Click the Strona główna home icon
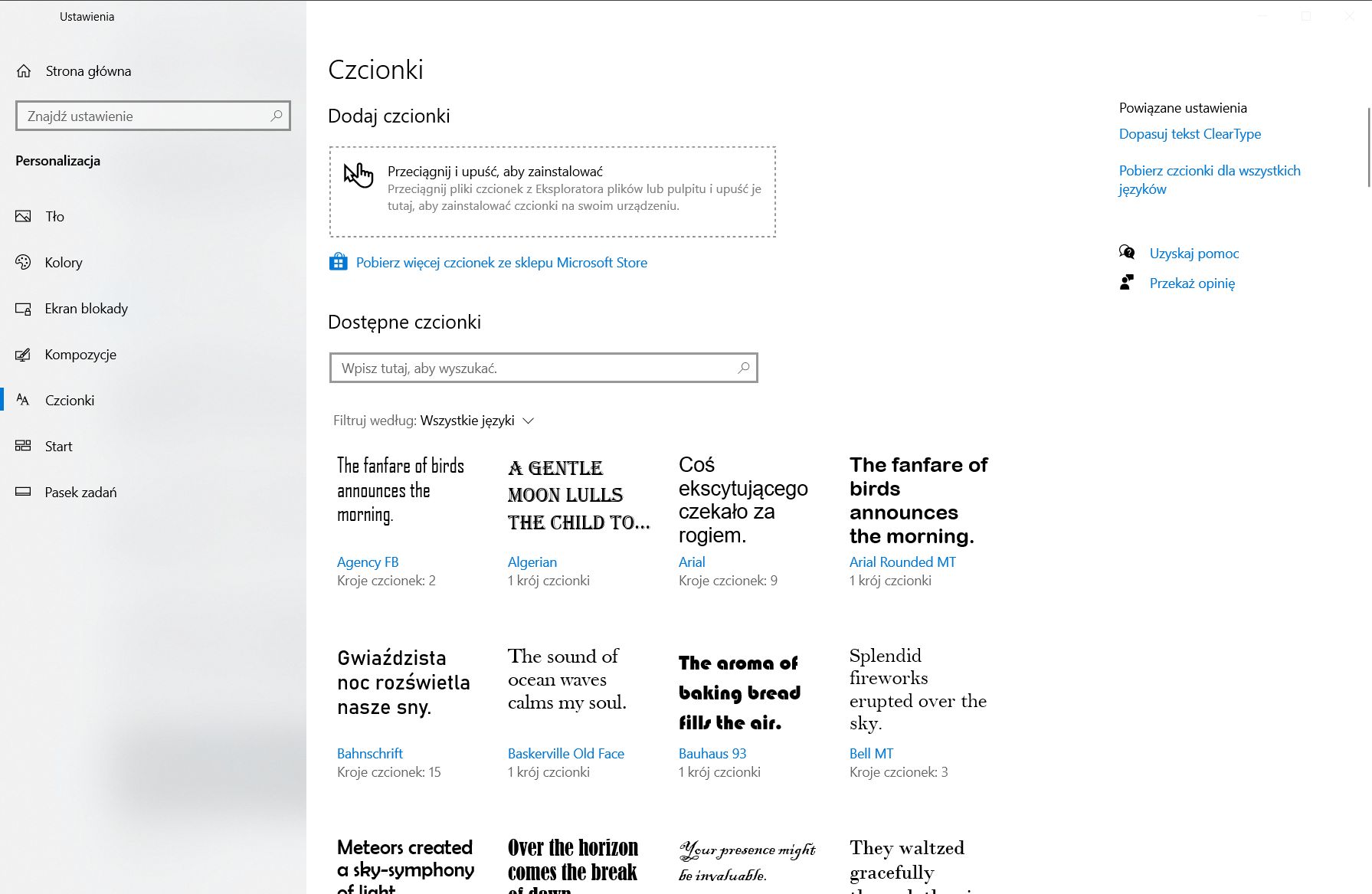This screenshot has height=894, width=1372. (x=24, y=70)
